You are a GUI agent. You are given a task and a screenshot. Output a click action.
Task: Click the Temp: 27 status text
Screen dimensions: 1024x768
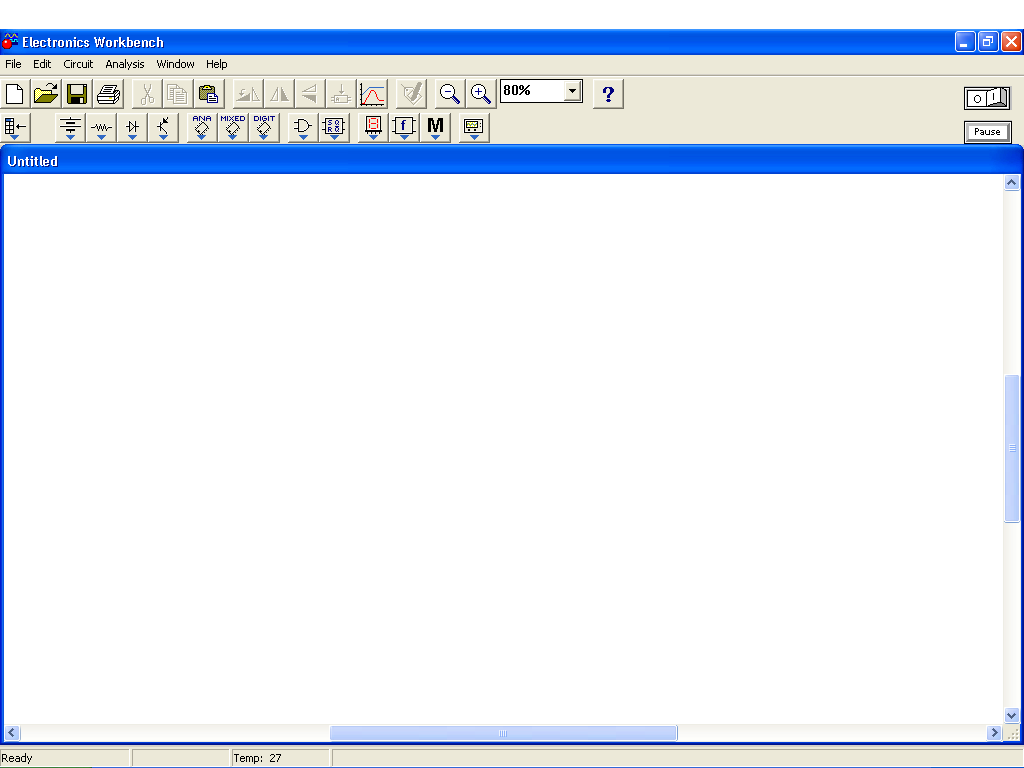click(x=257, y=758)
